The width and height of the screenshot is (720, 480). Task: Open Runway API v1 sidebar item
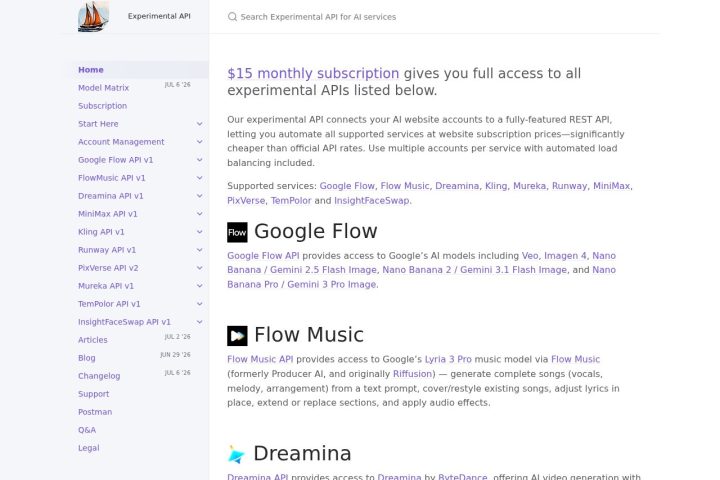(x=107, y=250)
